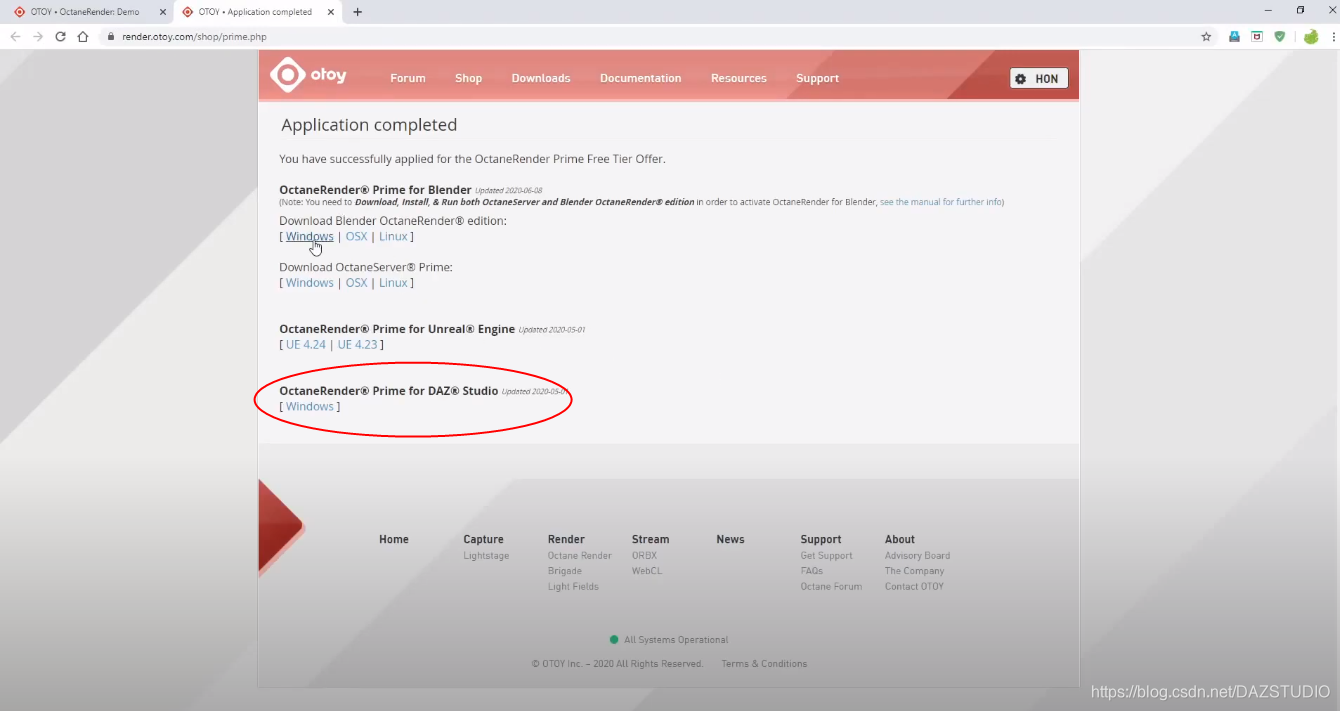View site security lock info

(x=111, y=37)
